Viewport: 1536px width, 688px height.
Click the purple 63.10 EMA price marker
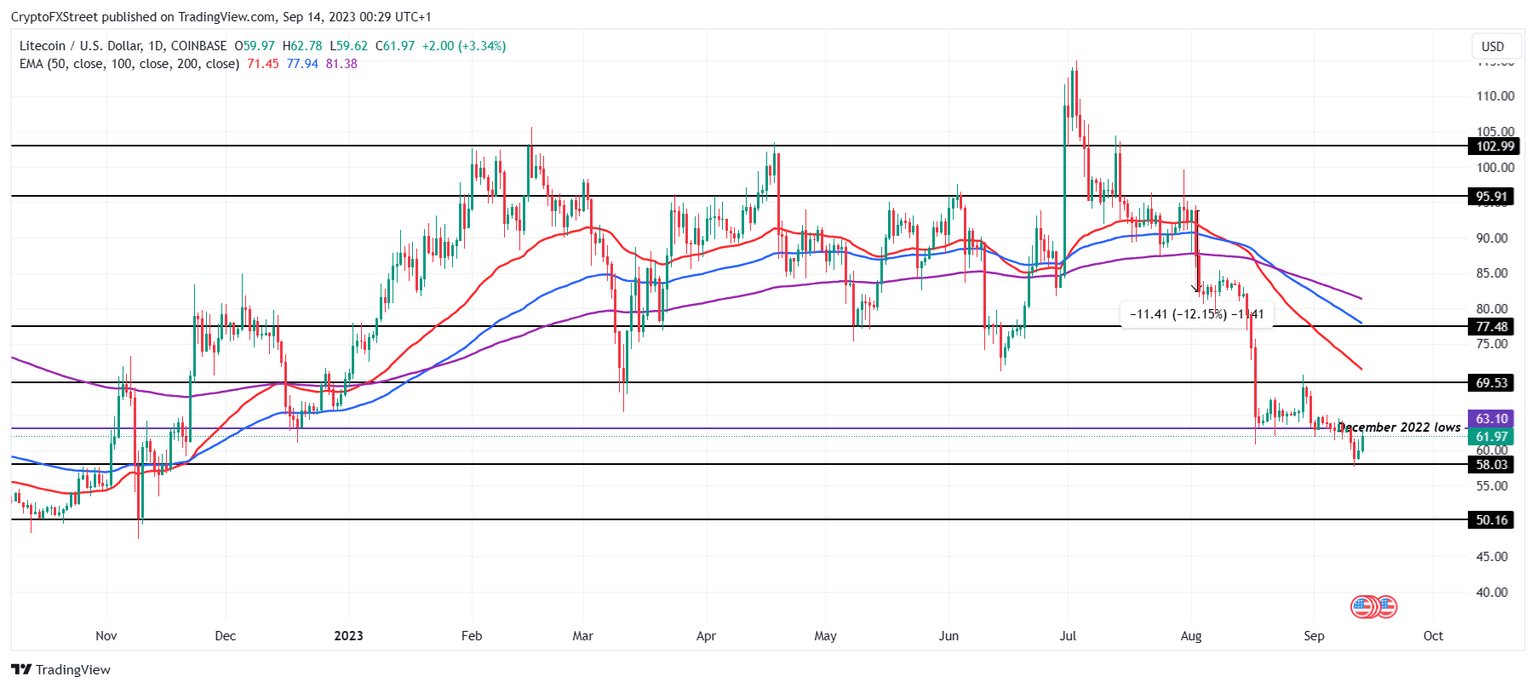click(x=1489, y=418)
